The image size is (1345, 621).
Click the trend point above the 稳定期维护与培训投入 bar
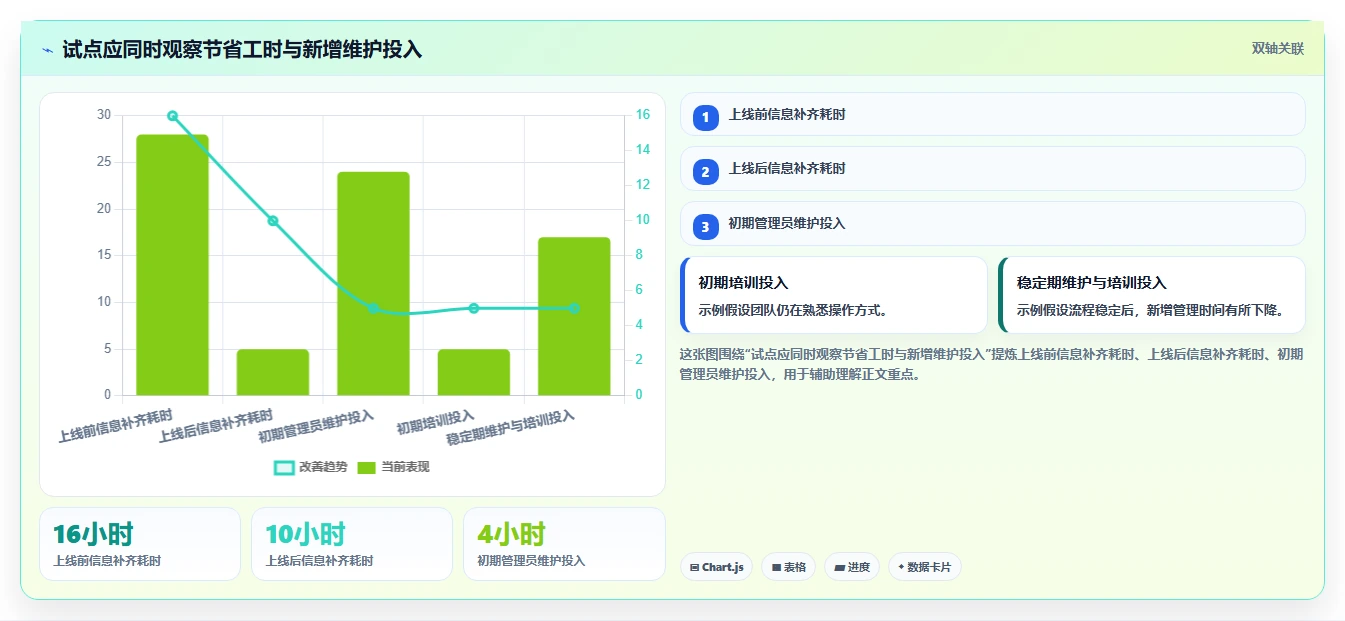click(x=574, y=308)
